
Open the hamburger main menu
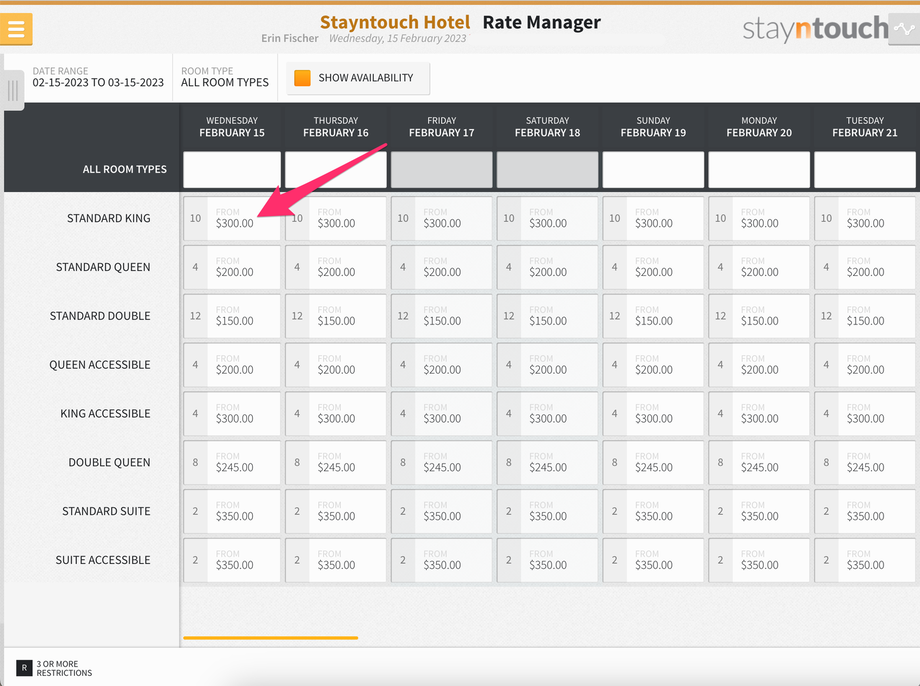pyautogui.click(x=16, y=28)
